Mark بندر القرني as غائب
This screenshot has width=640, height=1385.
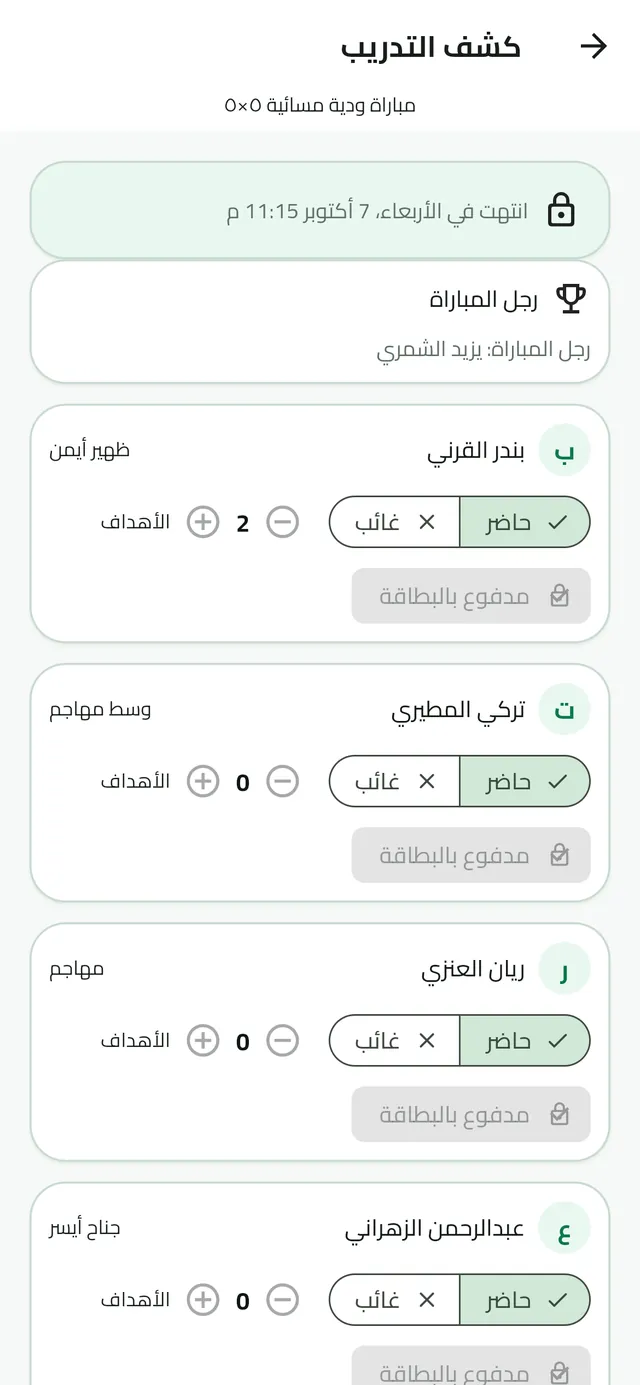pyautogui.click(x=395, y=522)
